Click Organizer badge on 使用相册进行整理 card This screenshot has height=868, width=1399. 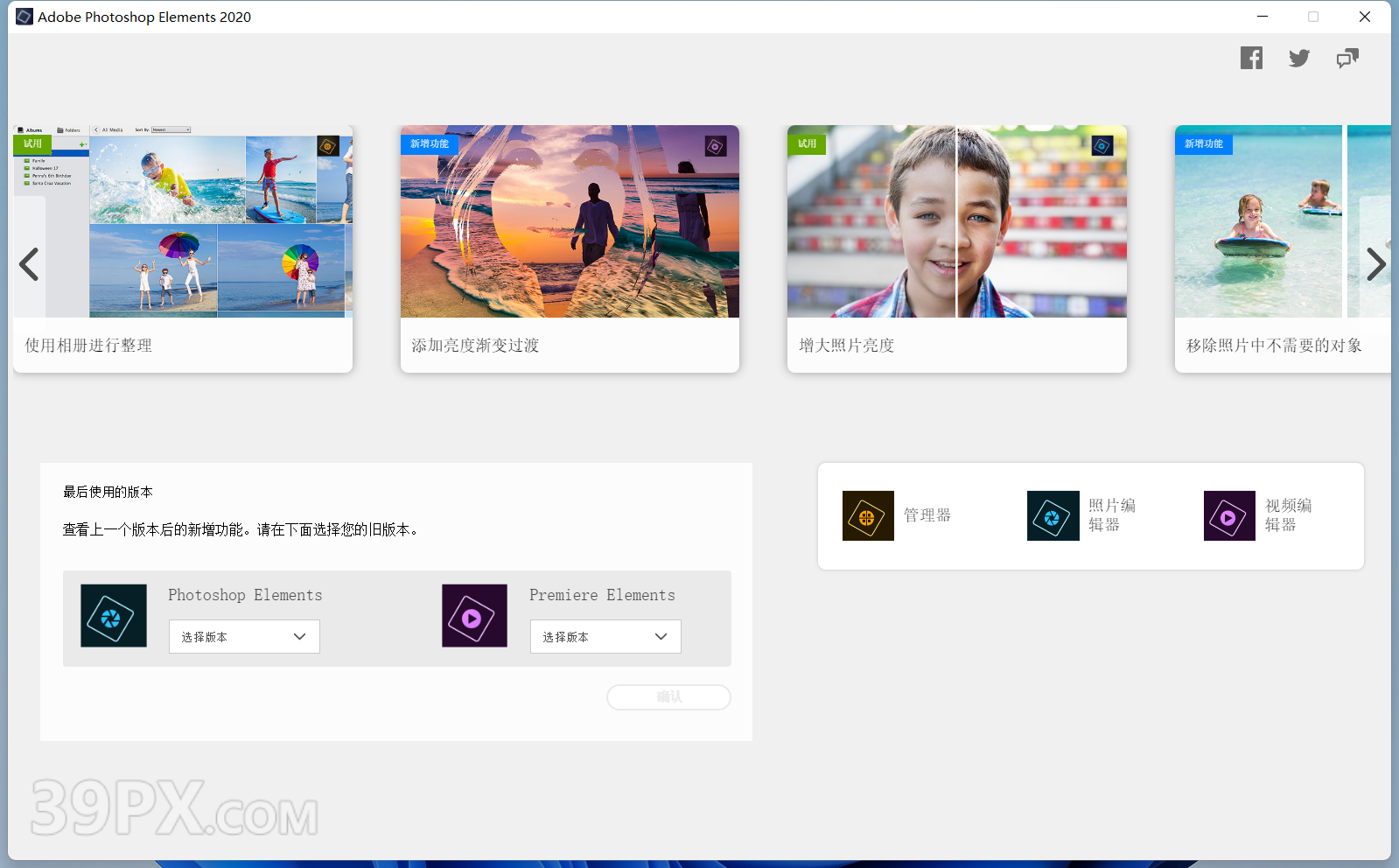(328, 146)
